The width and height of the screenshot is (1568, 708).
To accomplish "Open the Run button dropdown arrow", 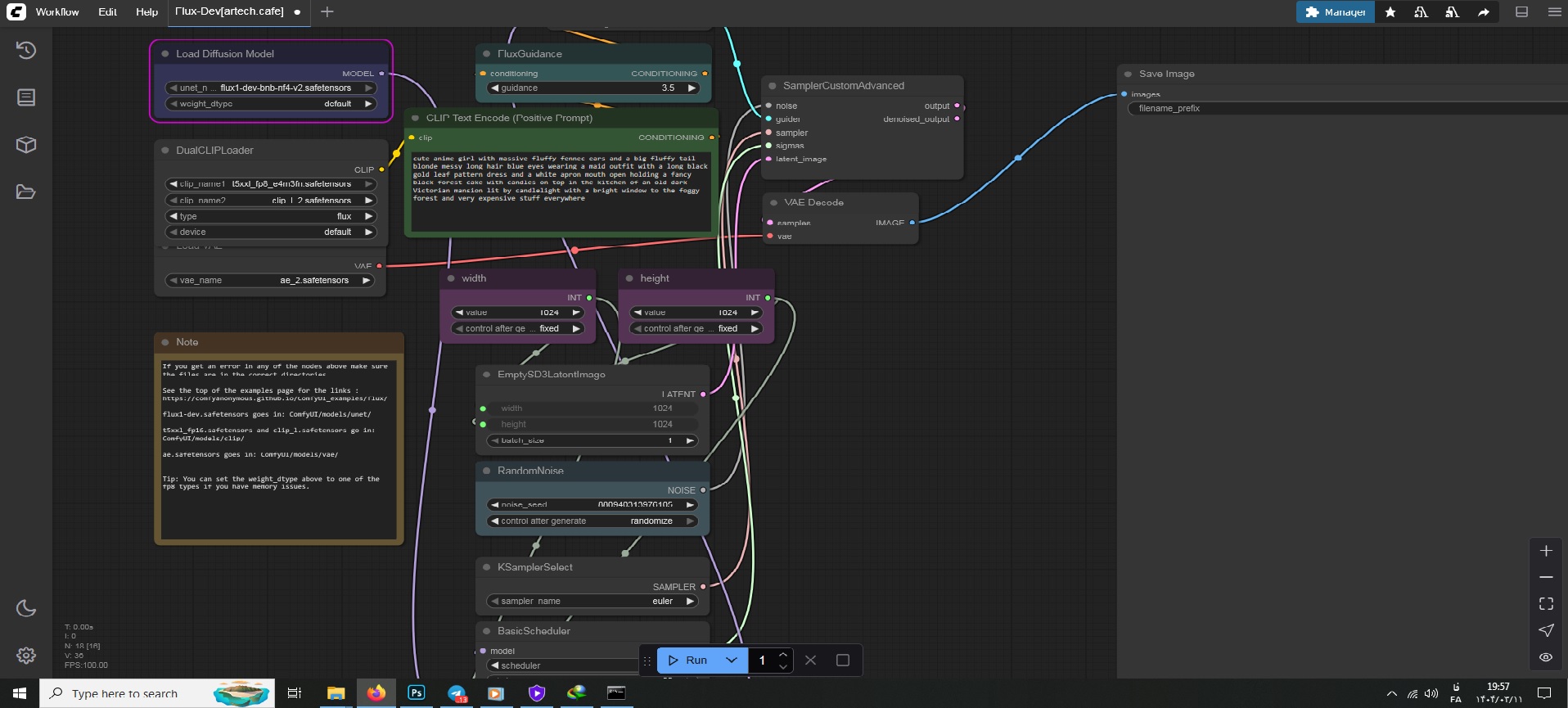I will tap(732, 660).
